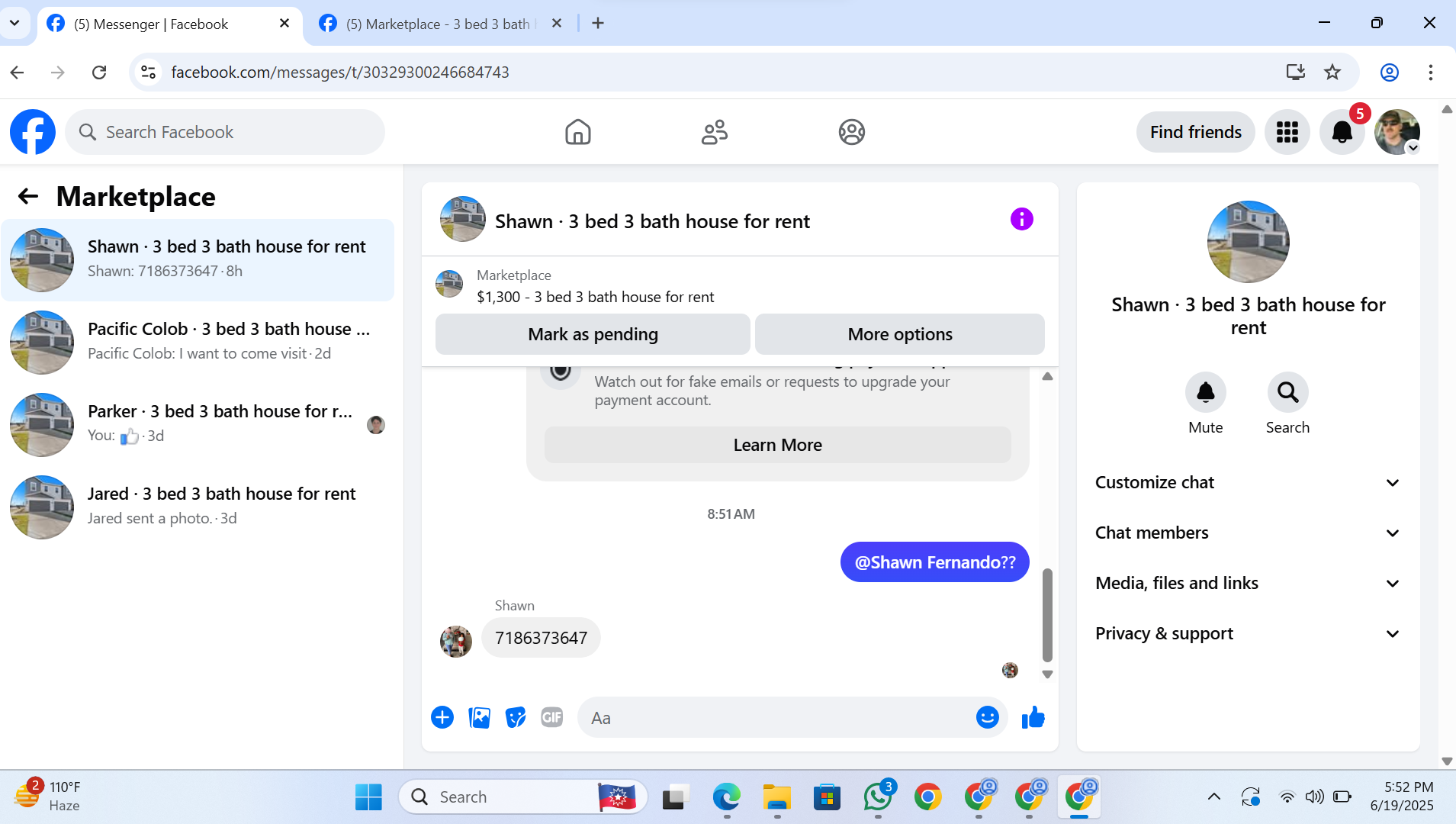Screen dimensions: 1456x824
Task: Expand Chat members section
Action: point(1248,533)
